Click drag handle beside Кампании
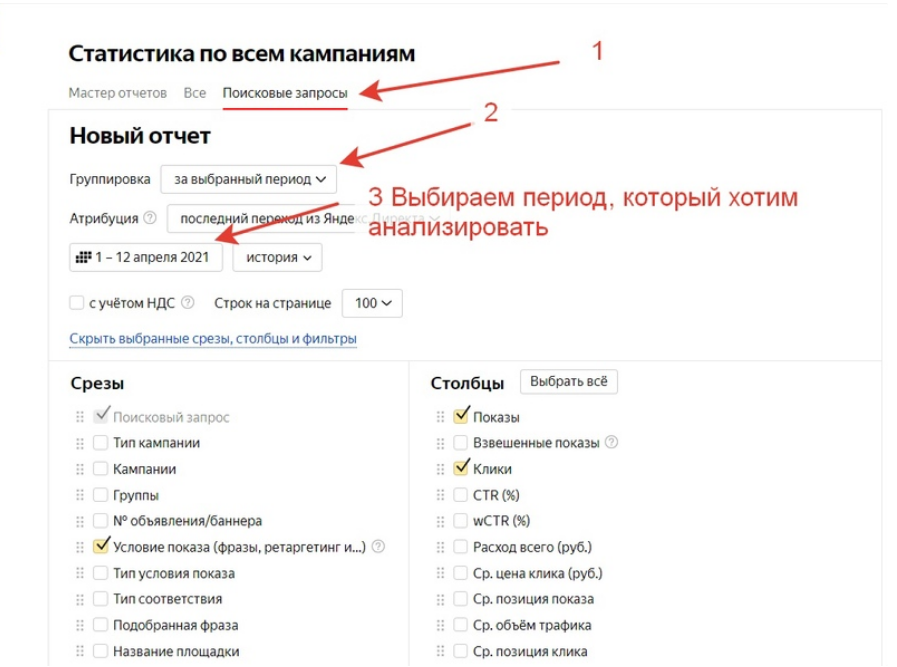 [80, 469]
